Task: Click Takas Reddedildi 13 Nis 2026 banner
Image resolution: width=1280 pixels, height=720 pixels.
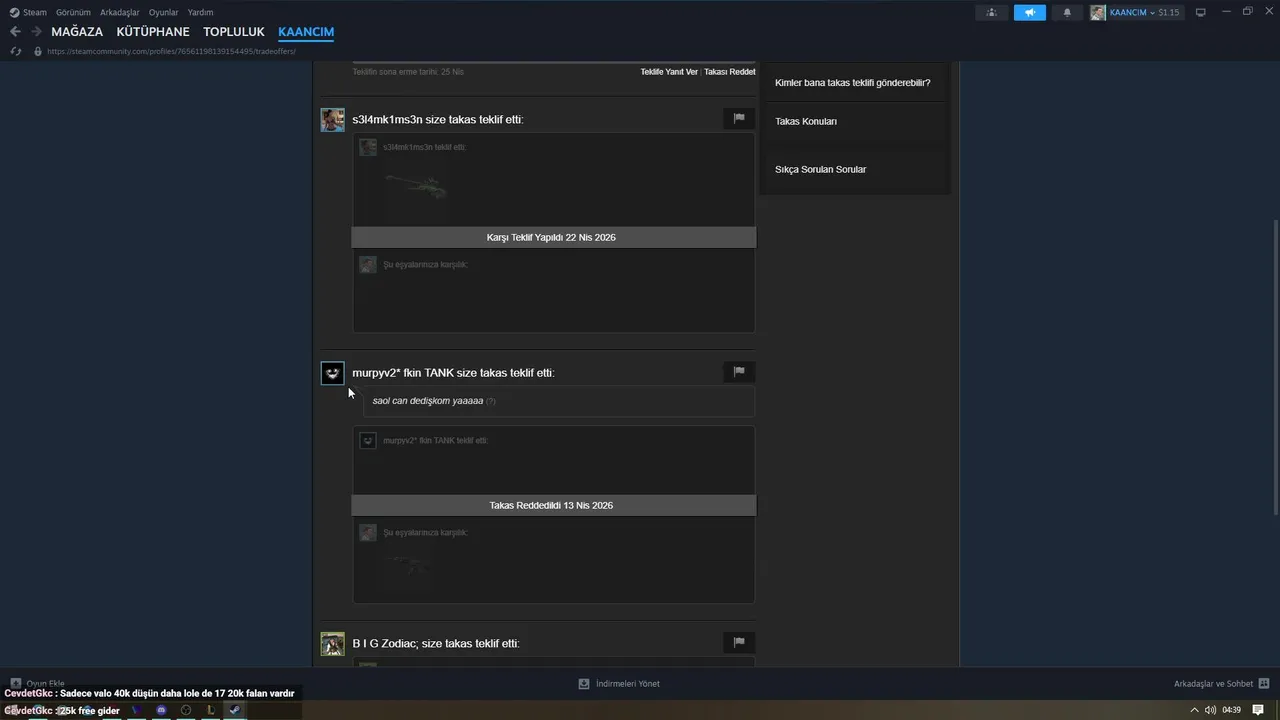Action: point(554,505)
